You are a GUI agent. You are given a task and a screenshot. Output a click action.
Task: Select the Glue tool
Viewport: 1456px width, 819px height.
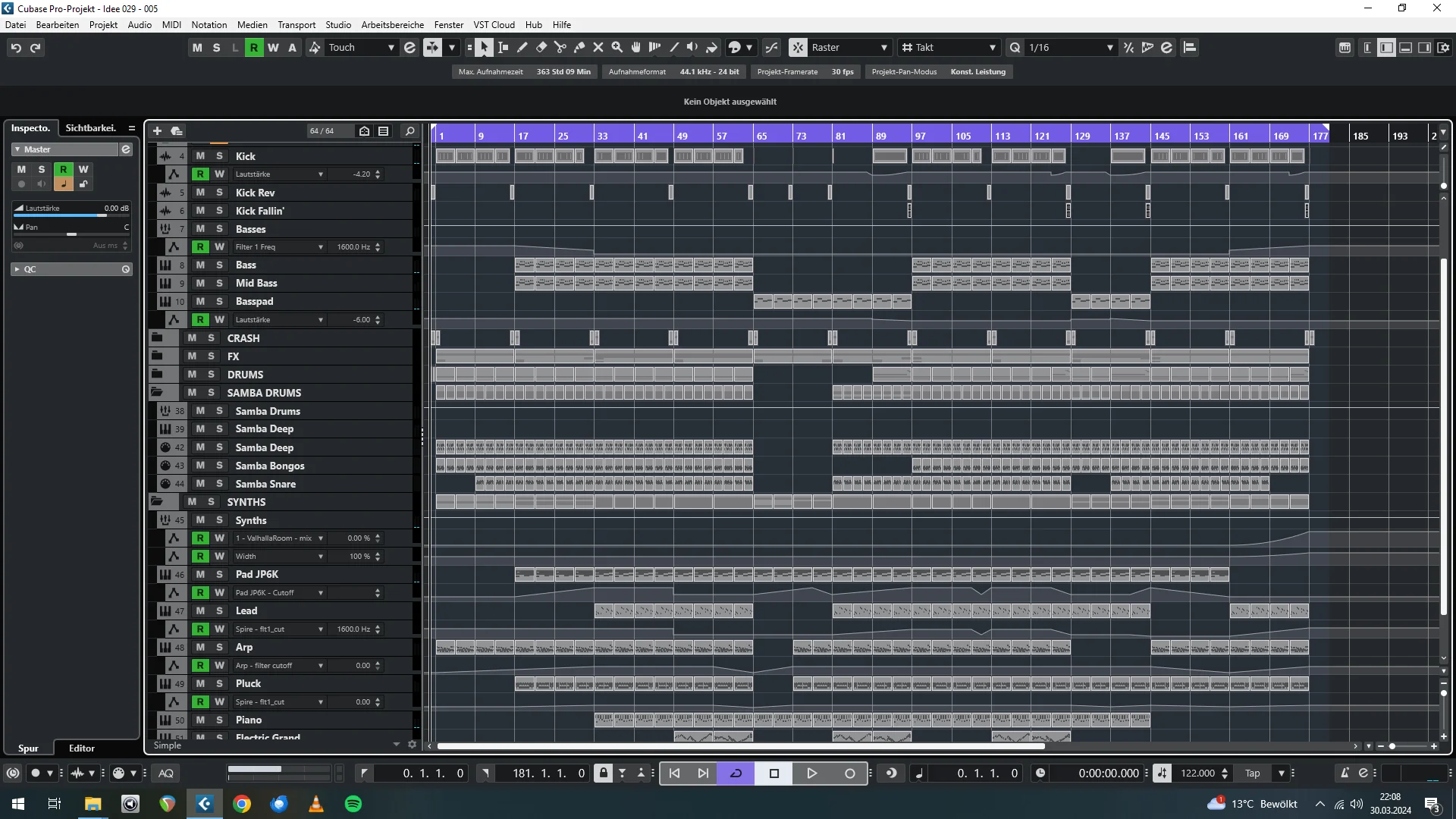[x=579, y=47]
